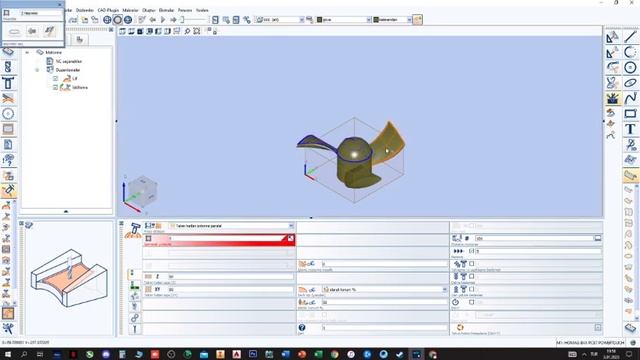The width and height of the screenshot is (640, 360).
Task: Select the Arc drawing tool
Action: click(x=630, y=52)
